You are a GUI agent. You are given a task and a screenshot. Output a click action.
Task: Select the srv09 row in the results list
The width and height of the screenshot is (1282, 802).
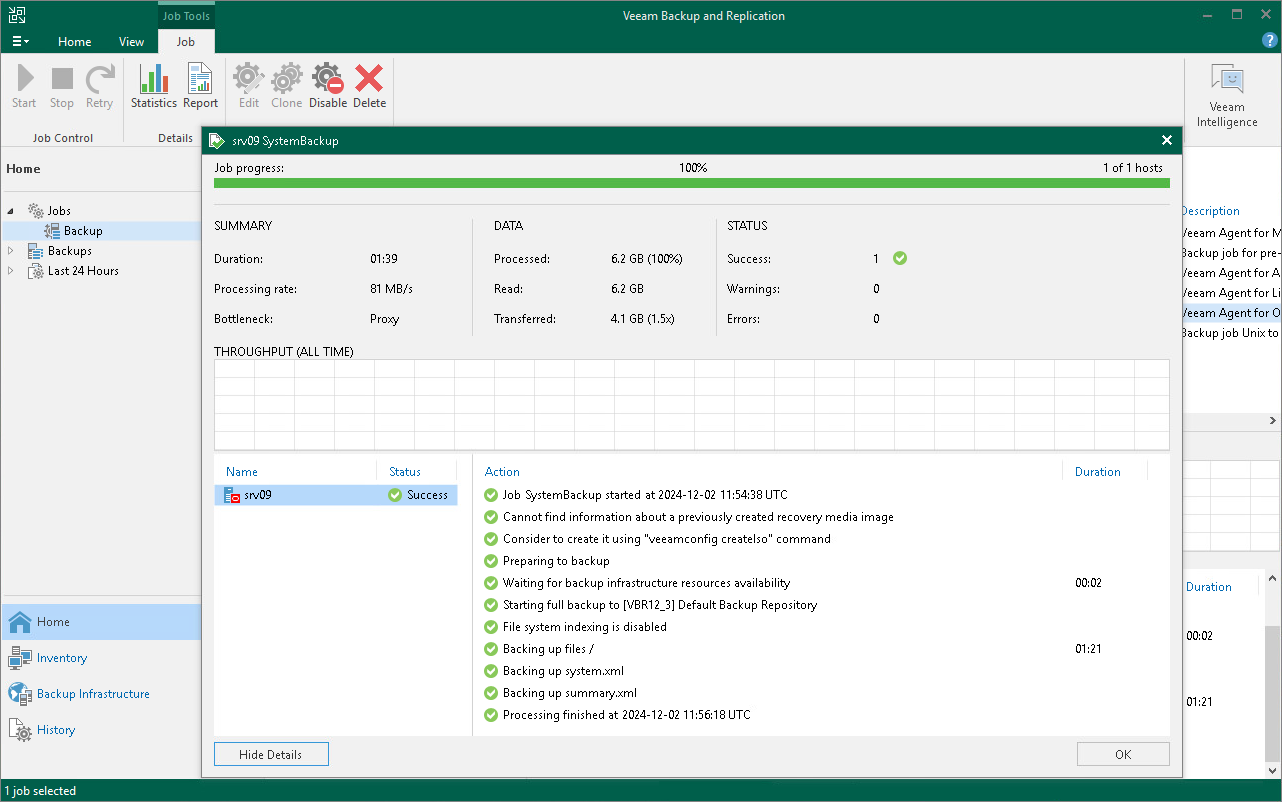[300, 494]
